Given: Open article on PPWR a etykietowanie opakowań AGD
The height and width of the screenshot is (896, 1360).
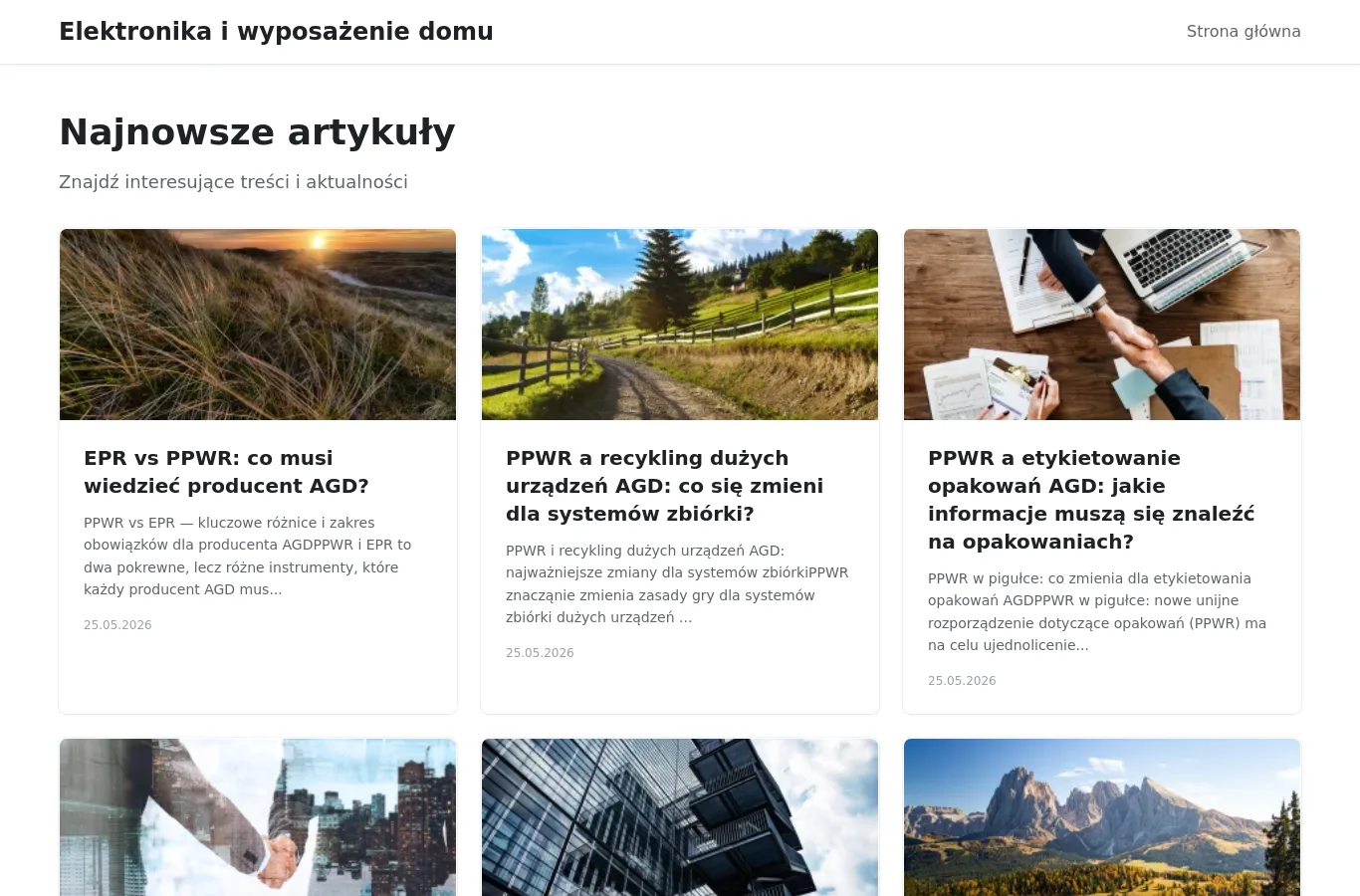Looking at the screenshot, I should pyautogui.click(x=1091, y=500).
